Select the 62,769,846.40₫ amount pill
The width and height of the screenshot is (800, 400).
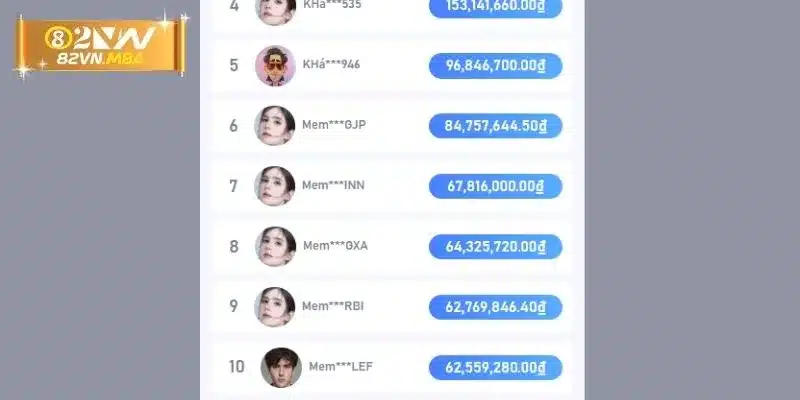495,306
